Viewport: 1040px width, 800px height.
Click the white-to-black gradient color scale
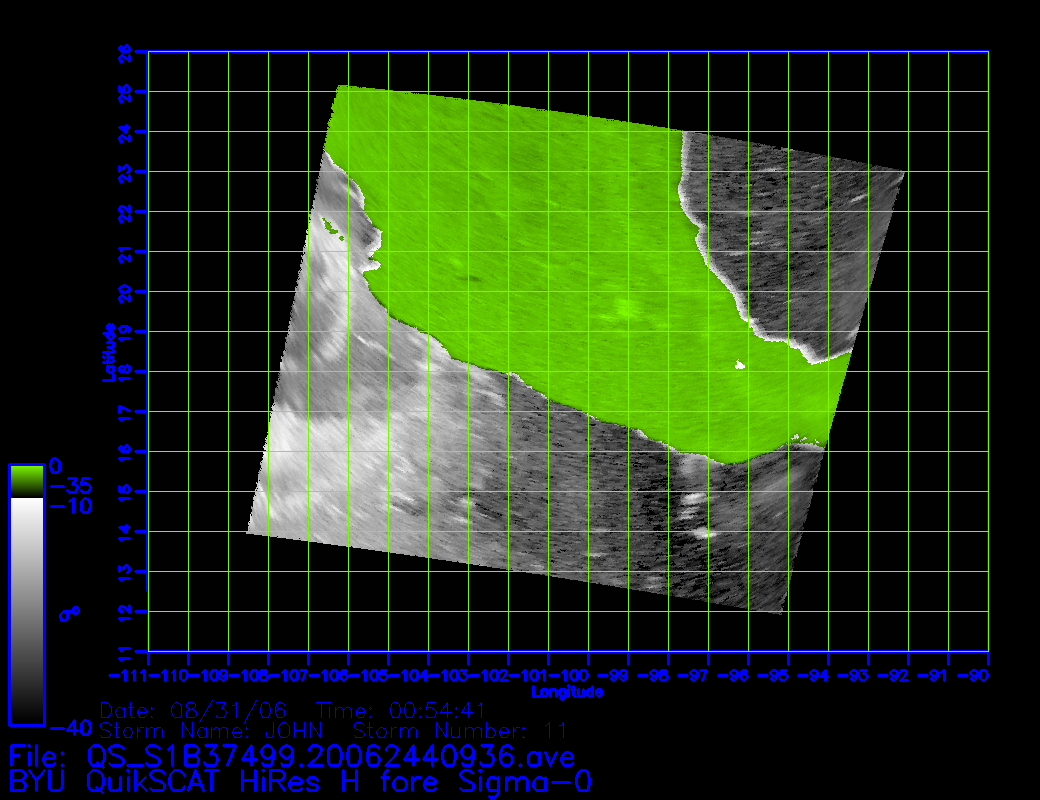click(x=26, y=610)
